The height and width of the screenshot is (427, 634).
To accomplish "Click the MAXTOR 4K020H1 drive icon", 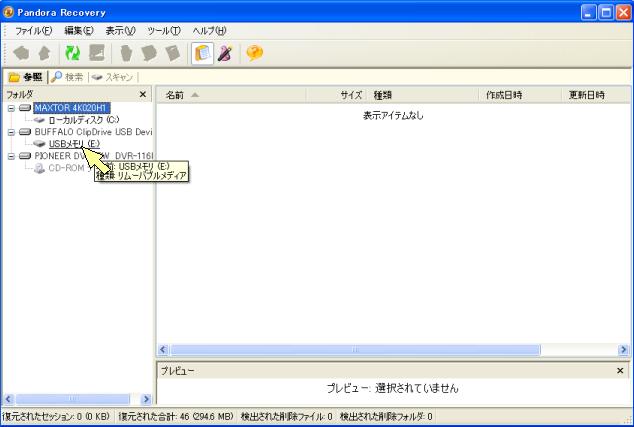I will click(x=25, y=108).
